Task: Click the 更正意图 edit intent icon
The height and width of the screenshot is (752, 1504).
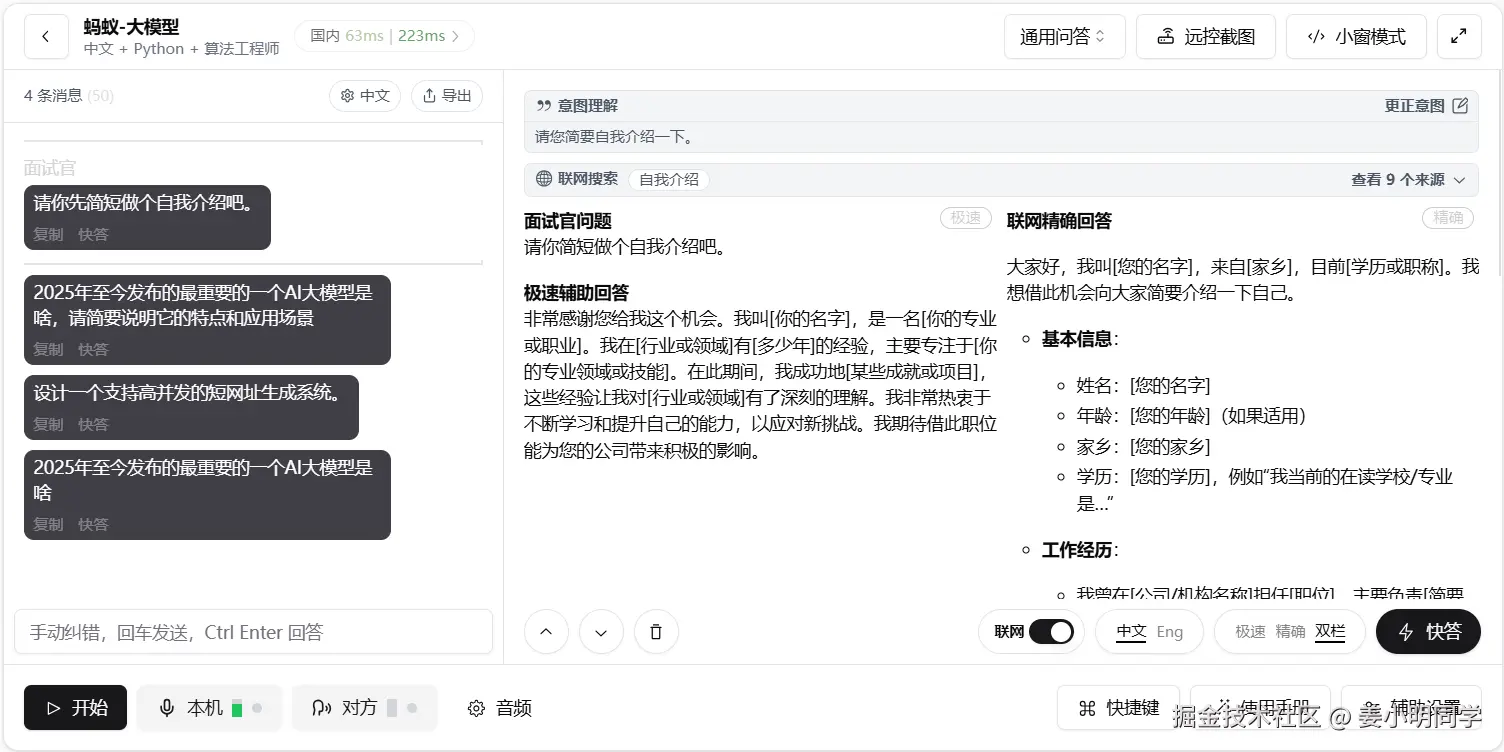Action: (x=1460, y=105)
